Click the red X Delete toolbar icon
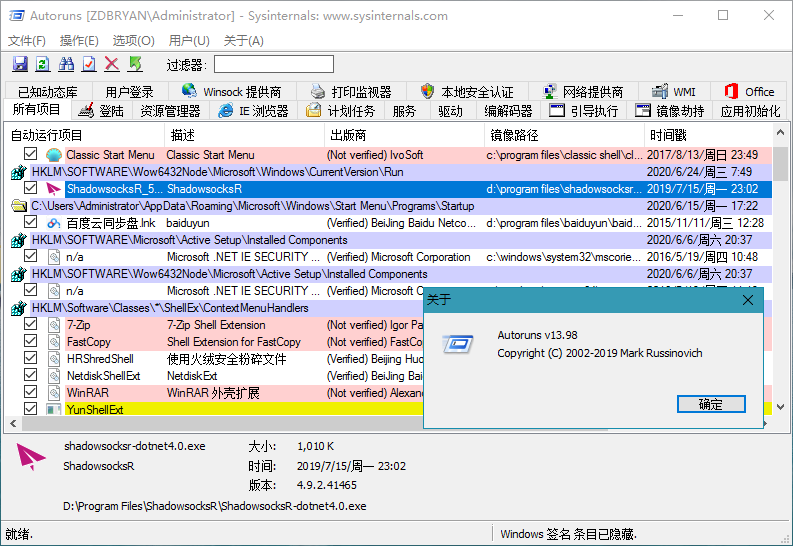This screenshot has width=793, height=546. coord(112,64)
